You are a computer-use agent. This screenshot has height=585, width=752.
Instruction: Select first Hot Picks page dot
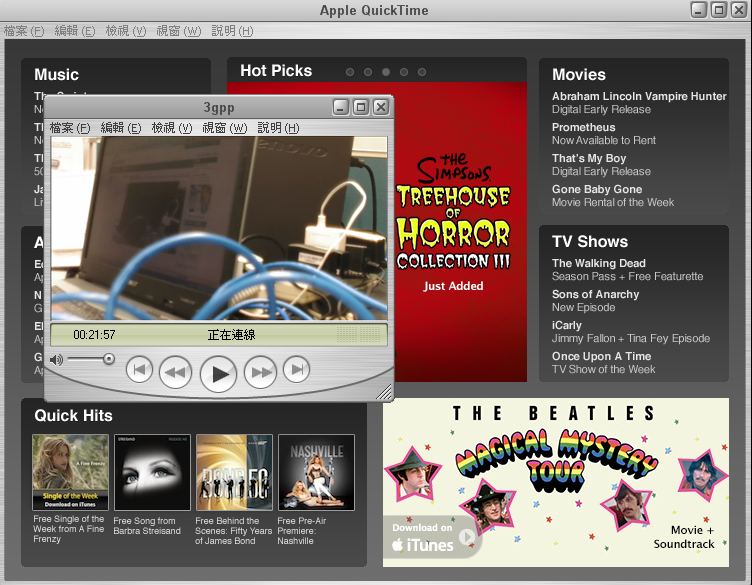pyautogui.click(x=350, y=72)
